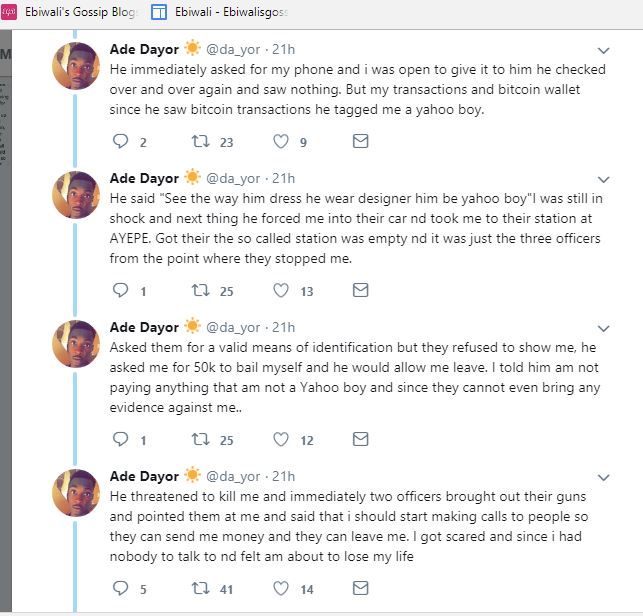Send the threatened-to-kill tweet via message
Image resolution: width=643 pixels, height=616 pixels.
click(x=361, y=588)
